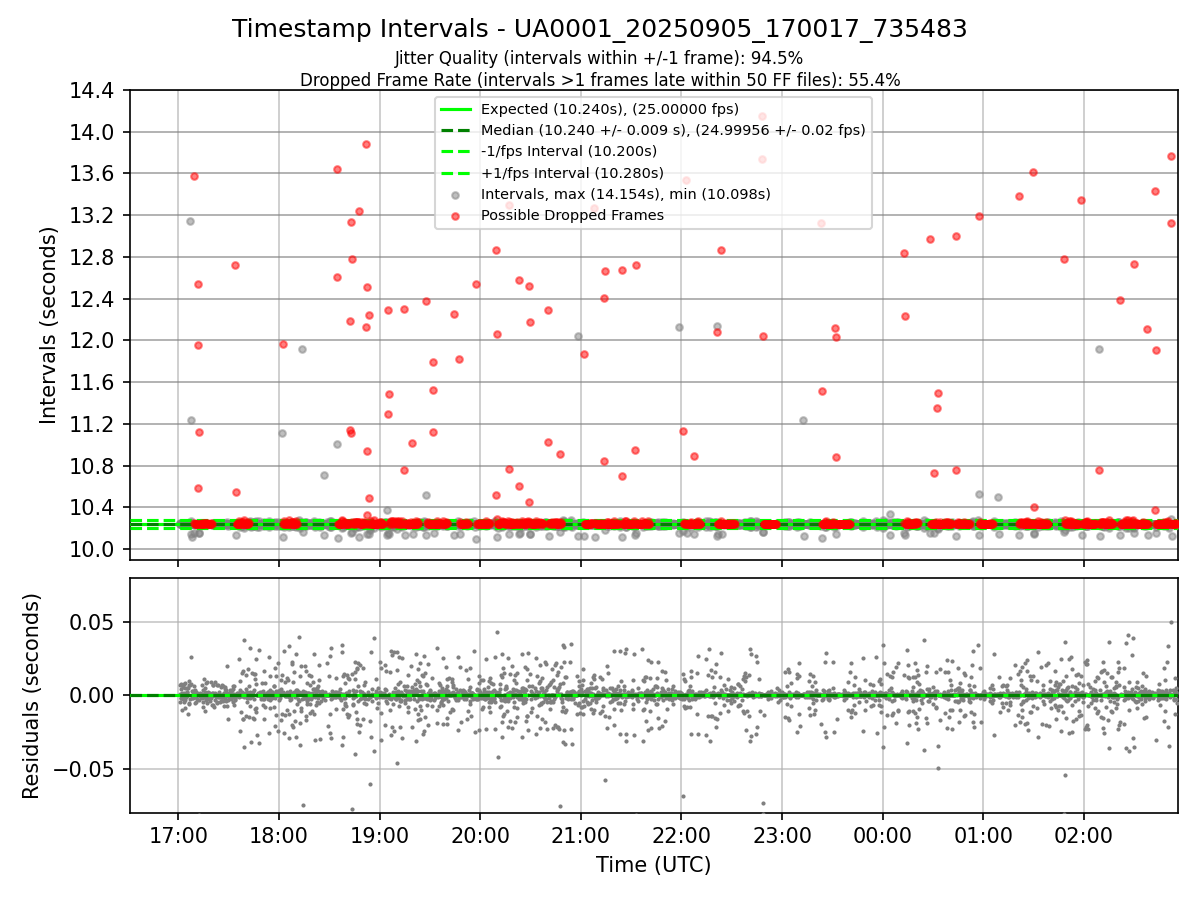Click the Jitter Quality 94.5% subtitle
Screen dimensions: 1200x900
[x=599, y=58]
